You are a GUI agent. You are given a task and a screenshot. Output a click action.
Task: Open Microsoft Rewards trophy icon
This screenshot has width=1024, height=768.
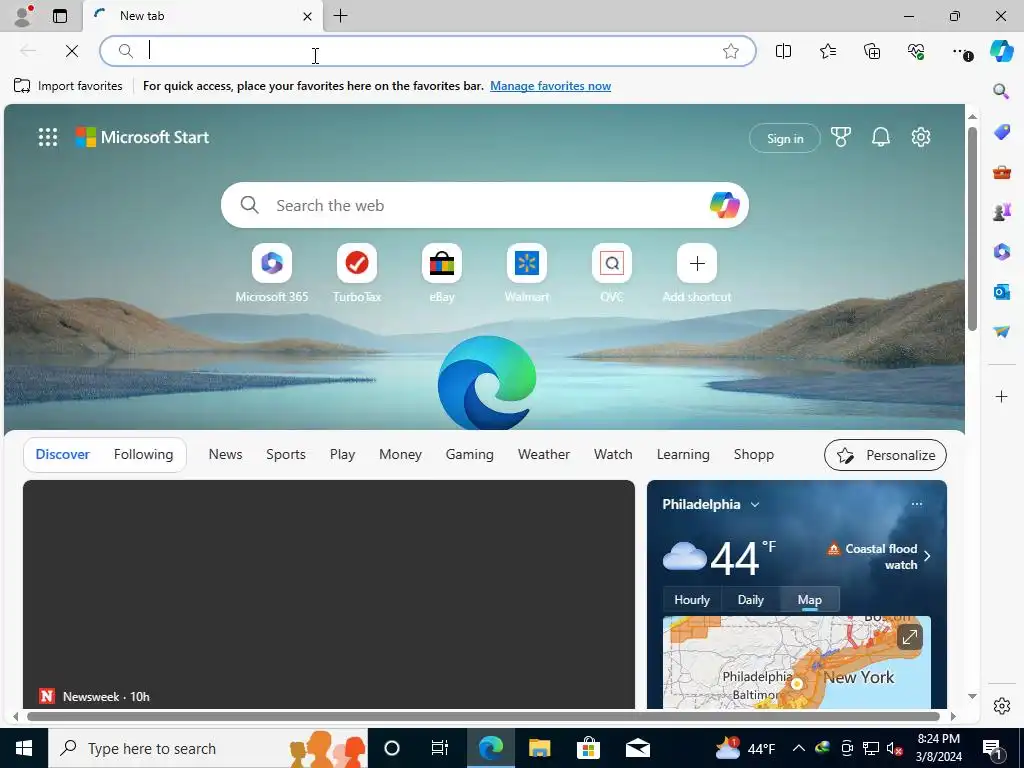(x=840, y=137)
